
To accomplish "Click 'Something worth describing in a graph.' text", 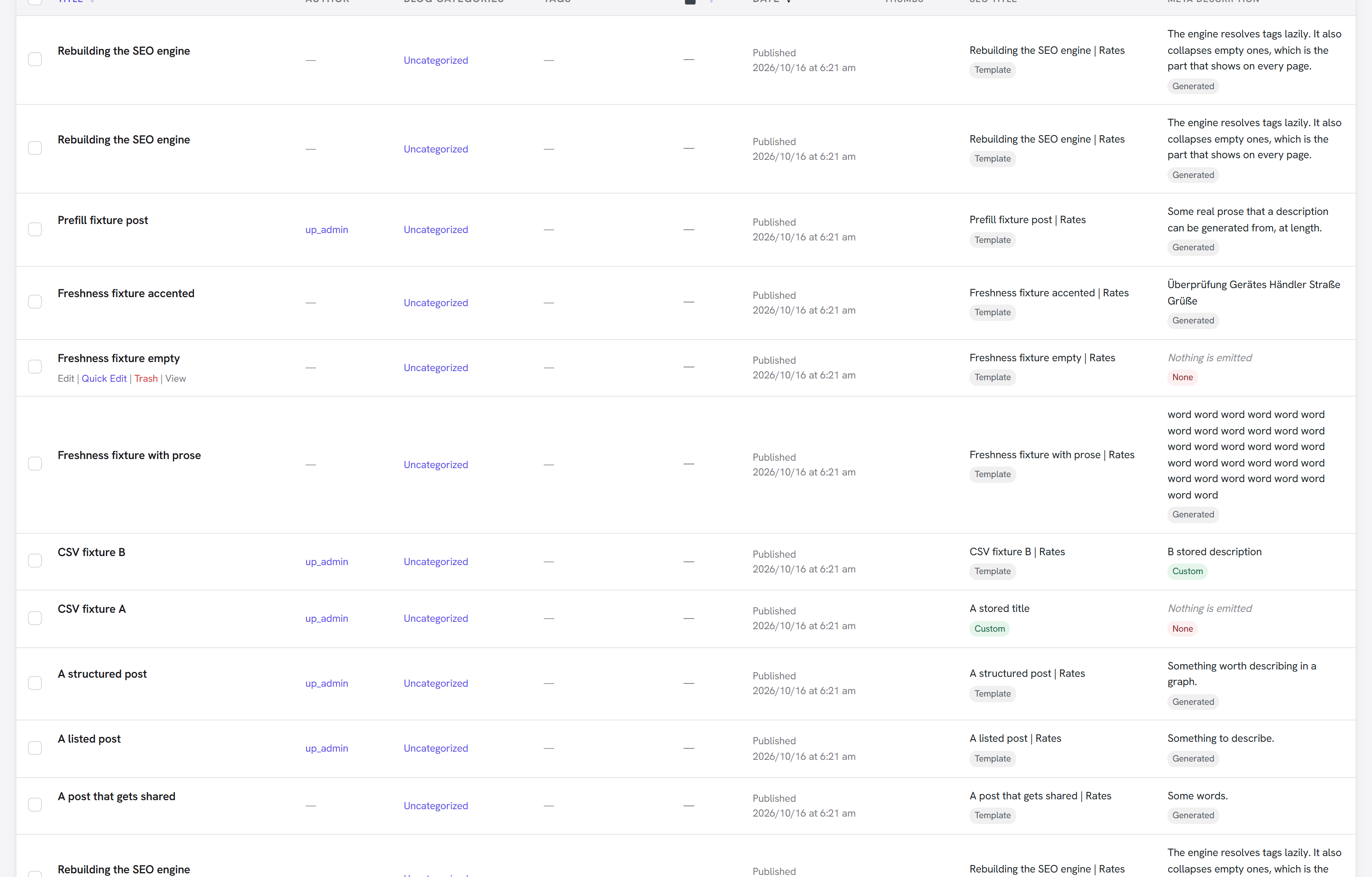I will tap(1241, 674).
